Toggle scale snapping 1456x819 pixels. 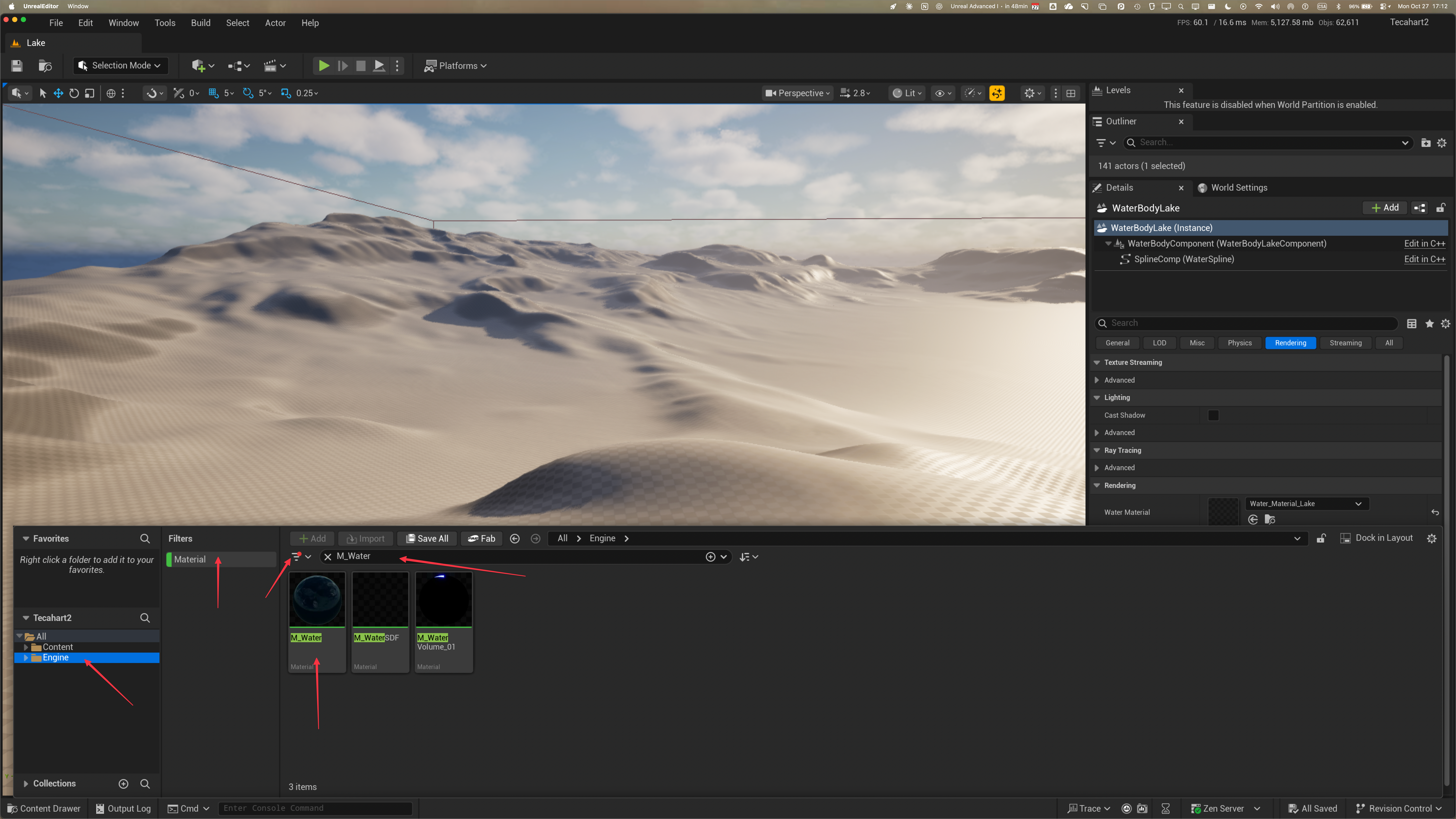coord(286,93)
